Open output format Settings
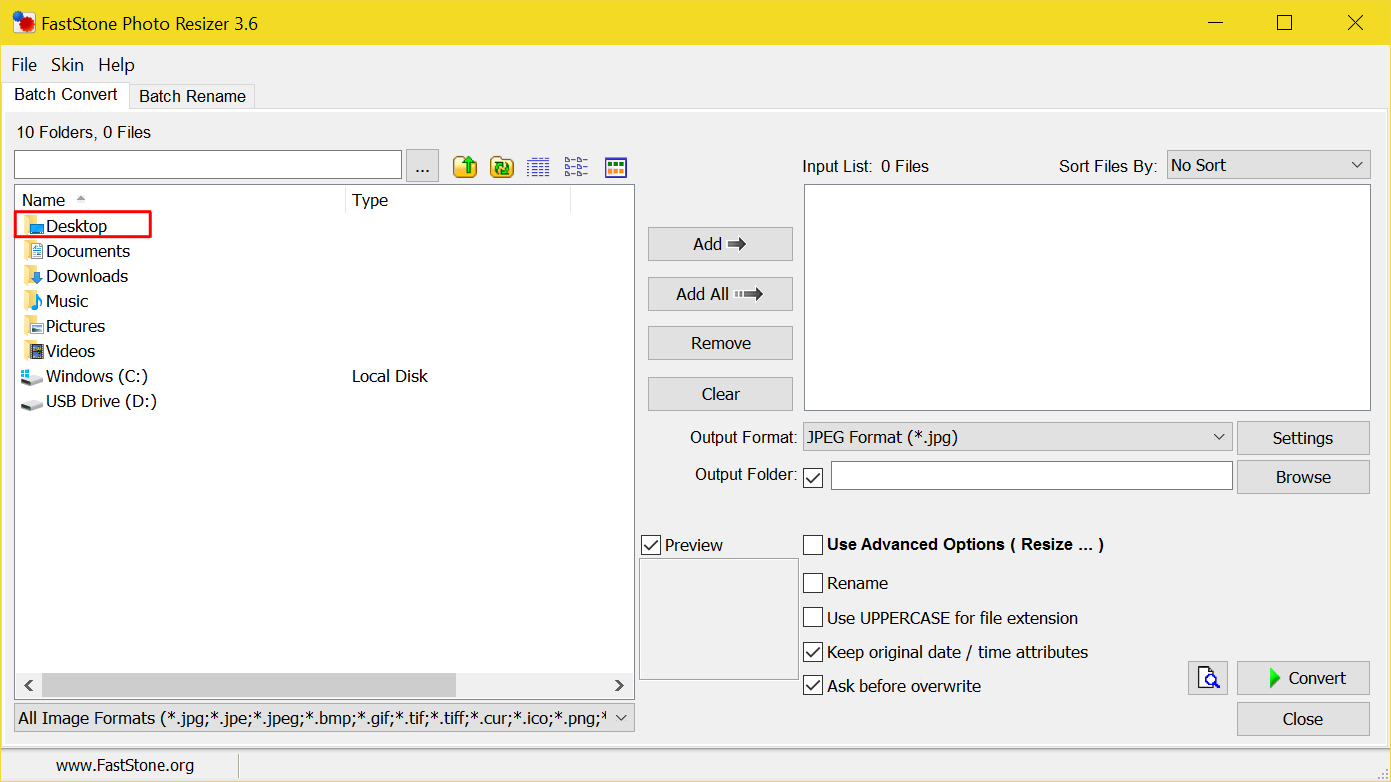 click(1303, 438)
